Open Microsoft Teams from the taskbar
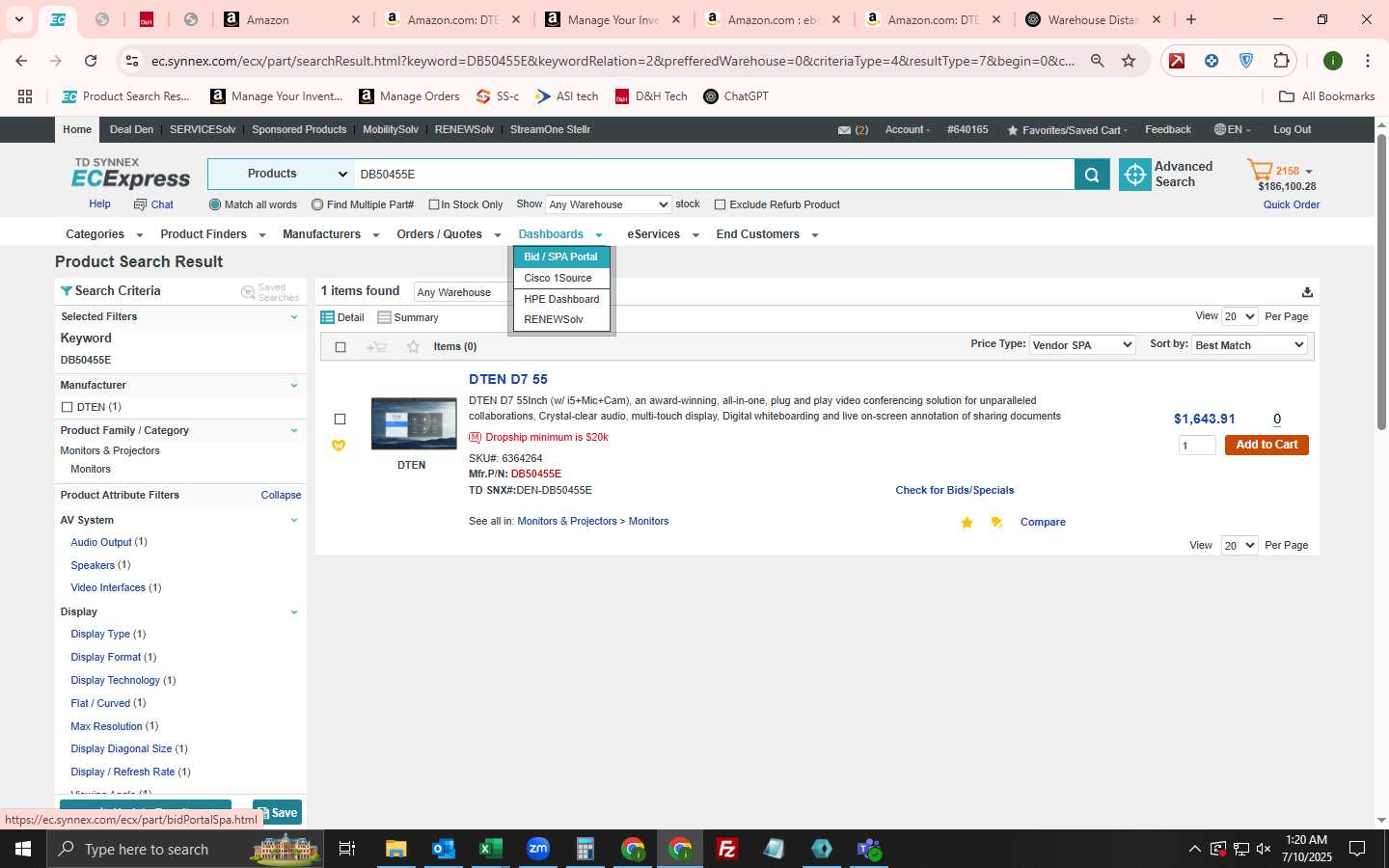The height and width of the screenshot is (868, 1389). [x=869, y=849]
